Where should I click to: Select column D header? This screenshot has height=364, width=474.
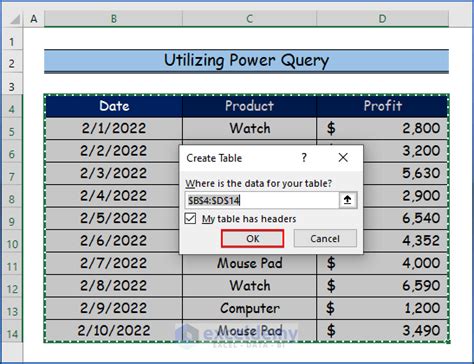click(382, 19)
